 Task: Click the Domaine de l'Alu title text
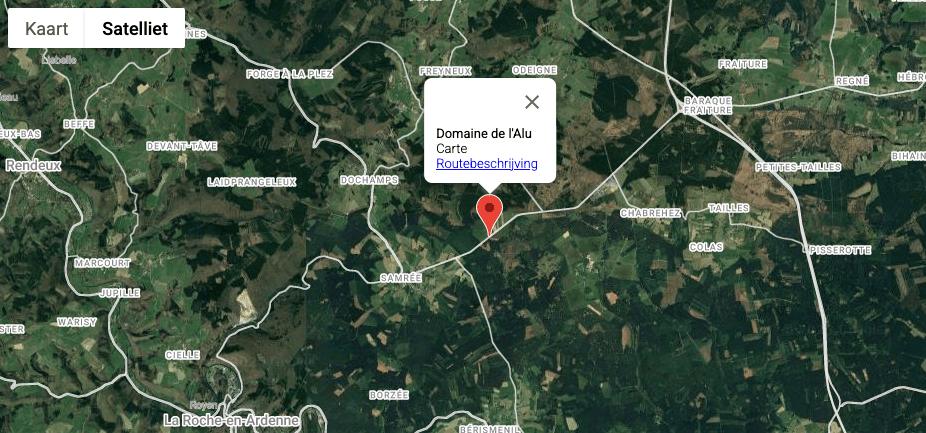pyautogui.click(x=484, y=134)
